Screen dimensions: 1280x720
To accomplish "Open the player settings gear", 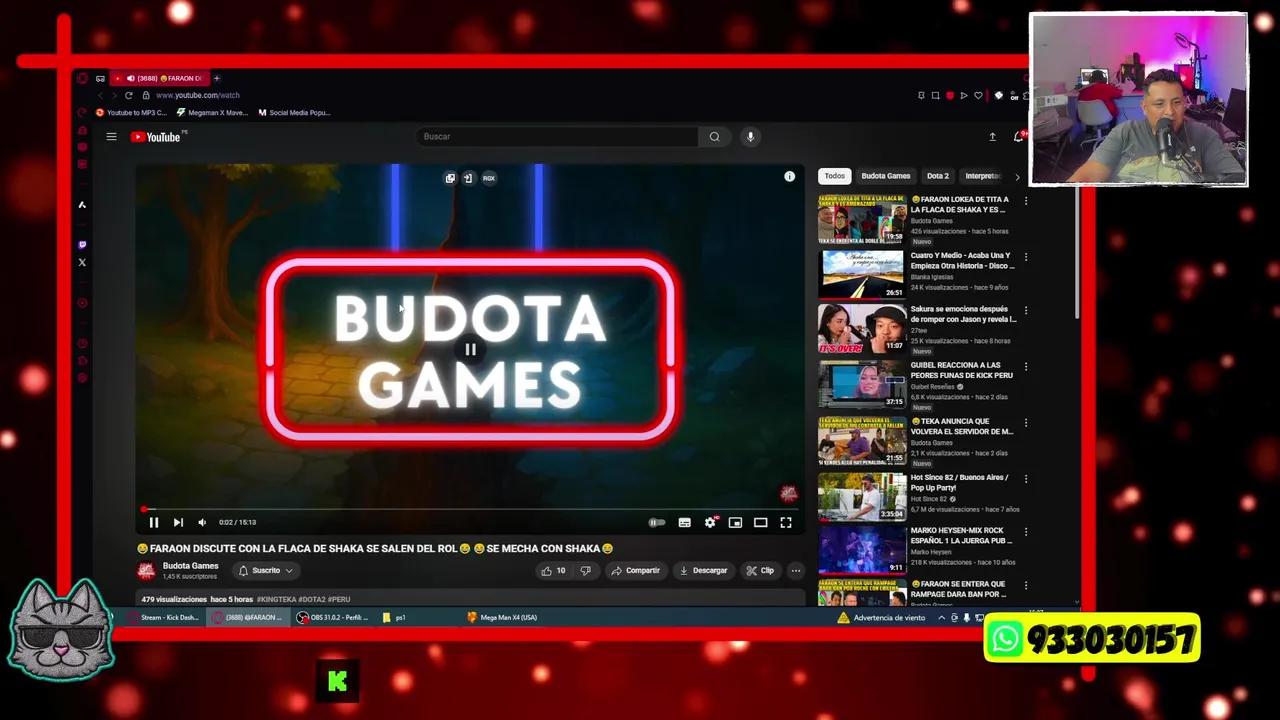I will [x=710, y=522].
